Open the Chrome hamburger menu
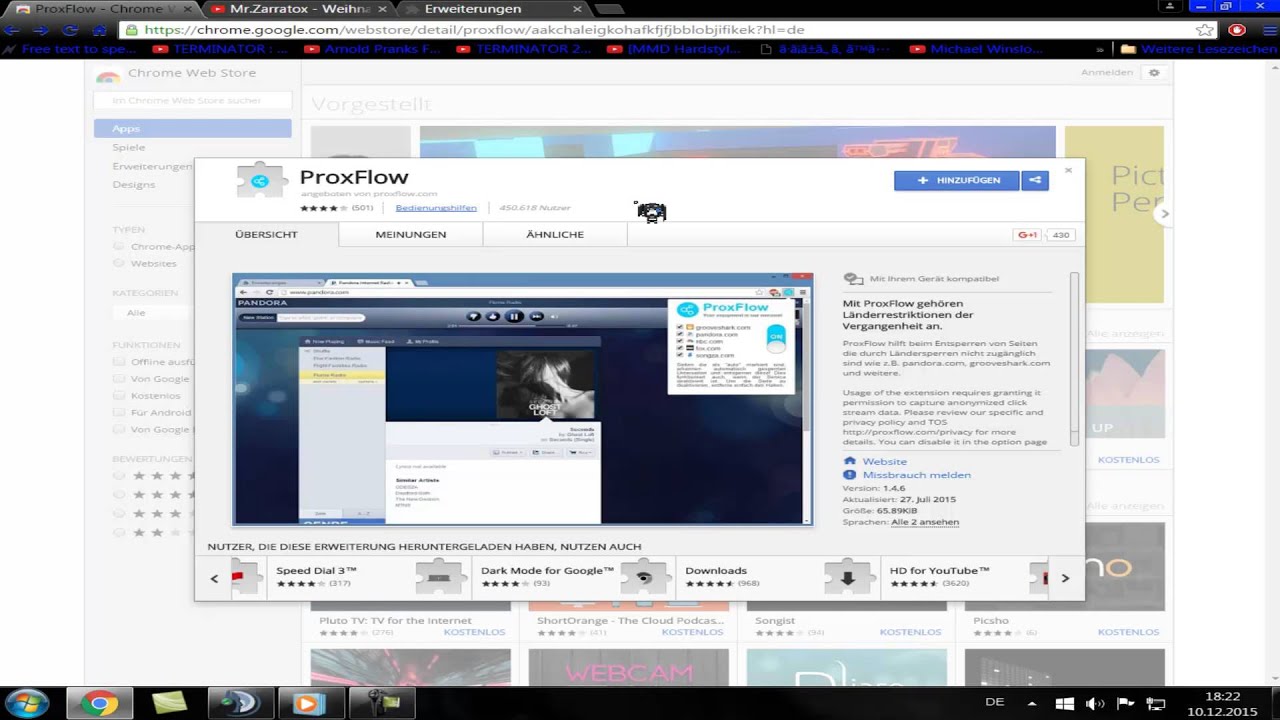1280x720 pixels. tap(1269, 30)
